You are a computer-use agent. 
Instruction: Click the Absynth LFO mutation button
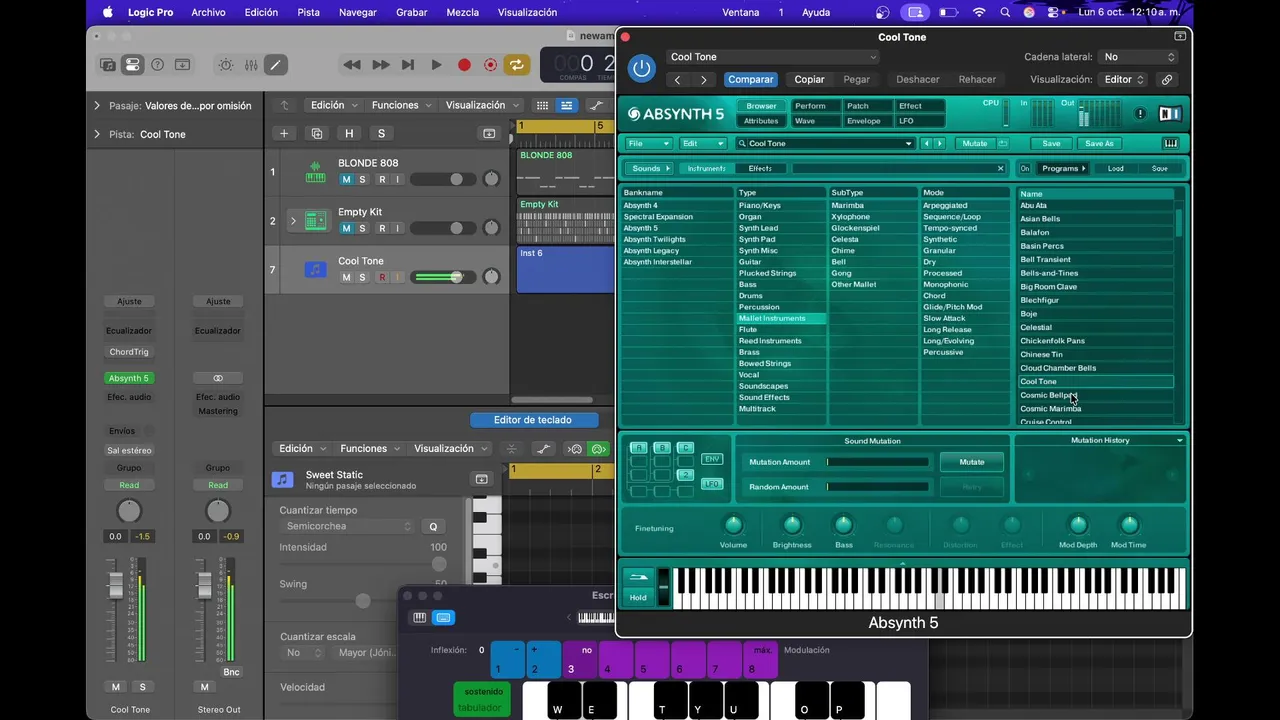[712, 484]
